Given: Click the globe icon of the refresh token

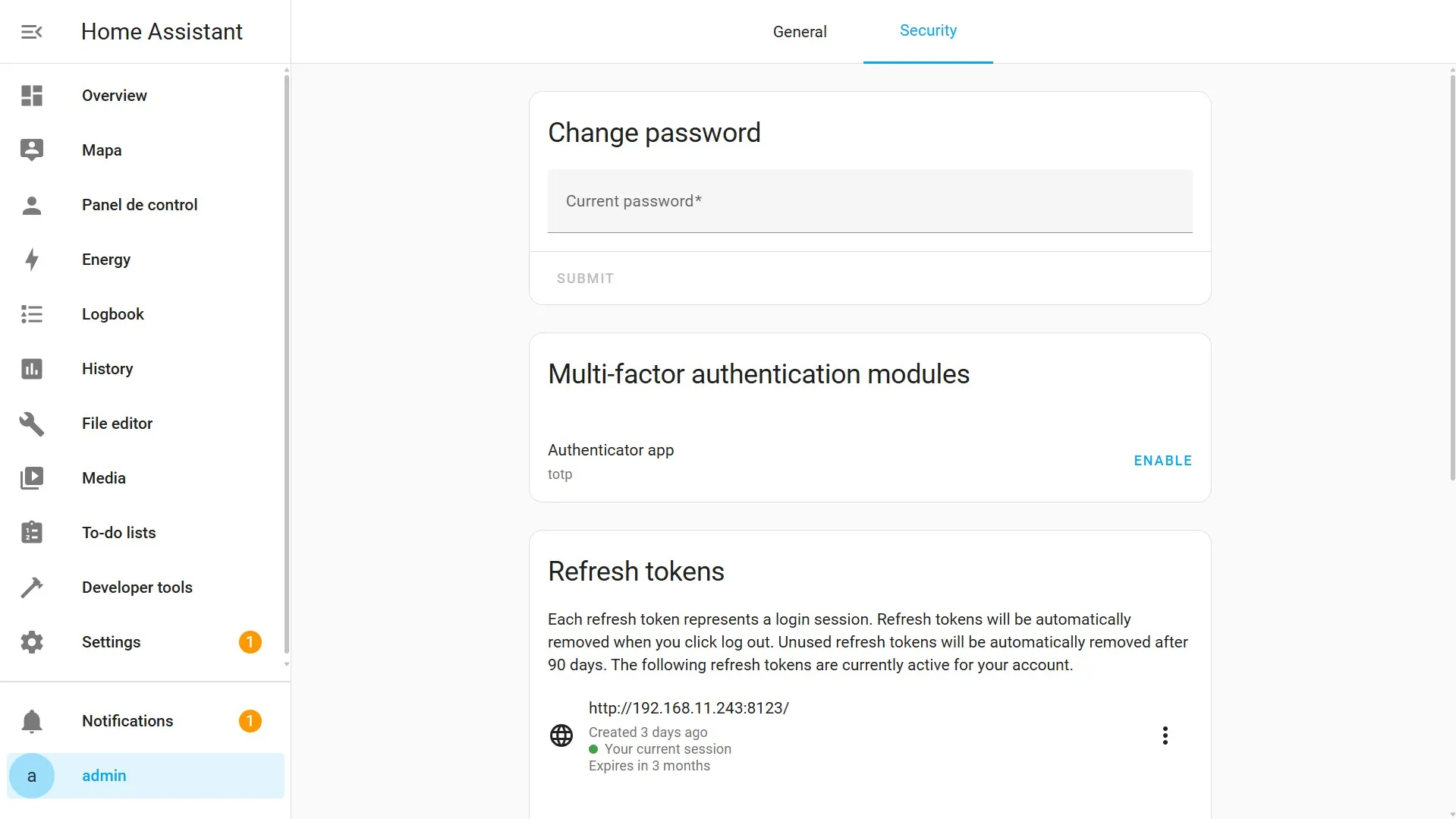Looking at the screenshot, I should [561, 736].
